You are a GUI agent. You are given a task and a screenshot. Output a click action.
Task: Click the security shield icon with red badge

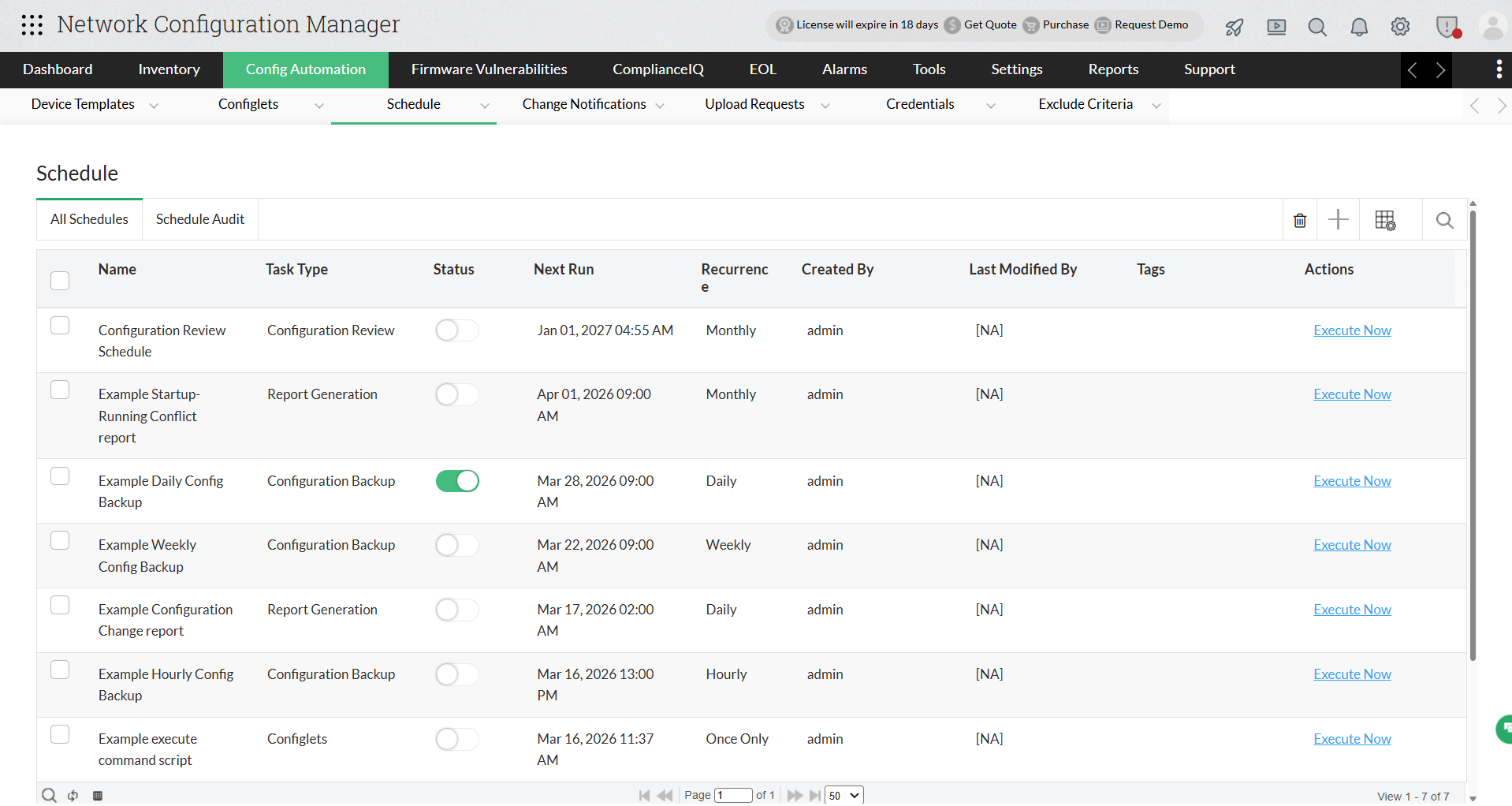click(1447, 26)
